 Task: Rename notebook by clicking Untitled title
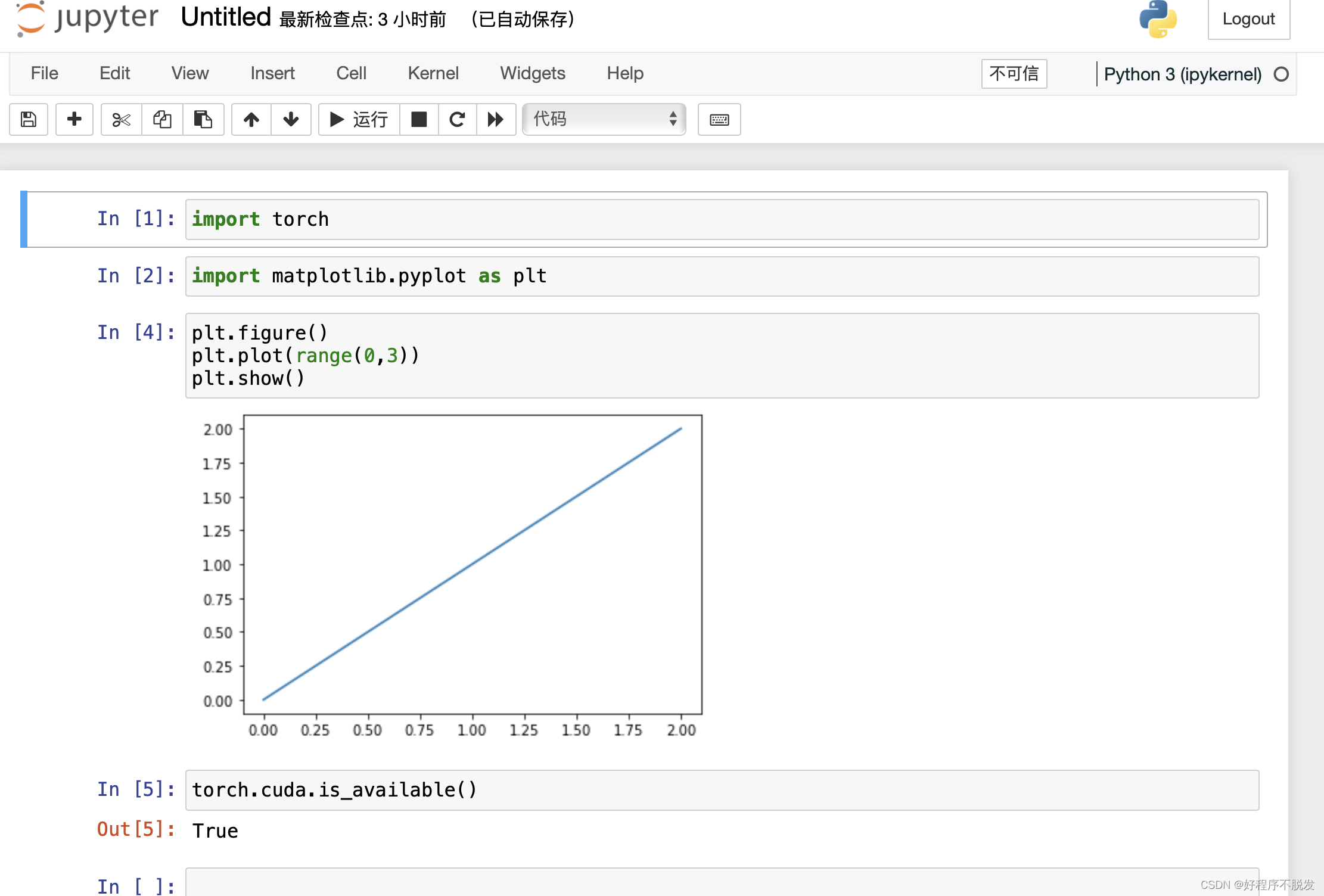pyautogui.click(x=226, y=17)
